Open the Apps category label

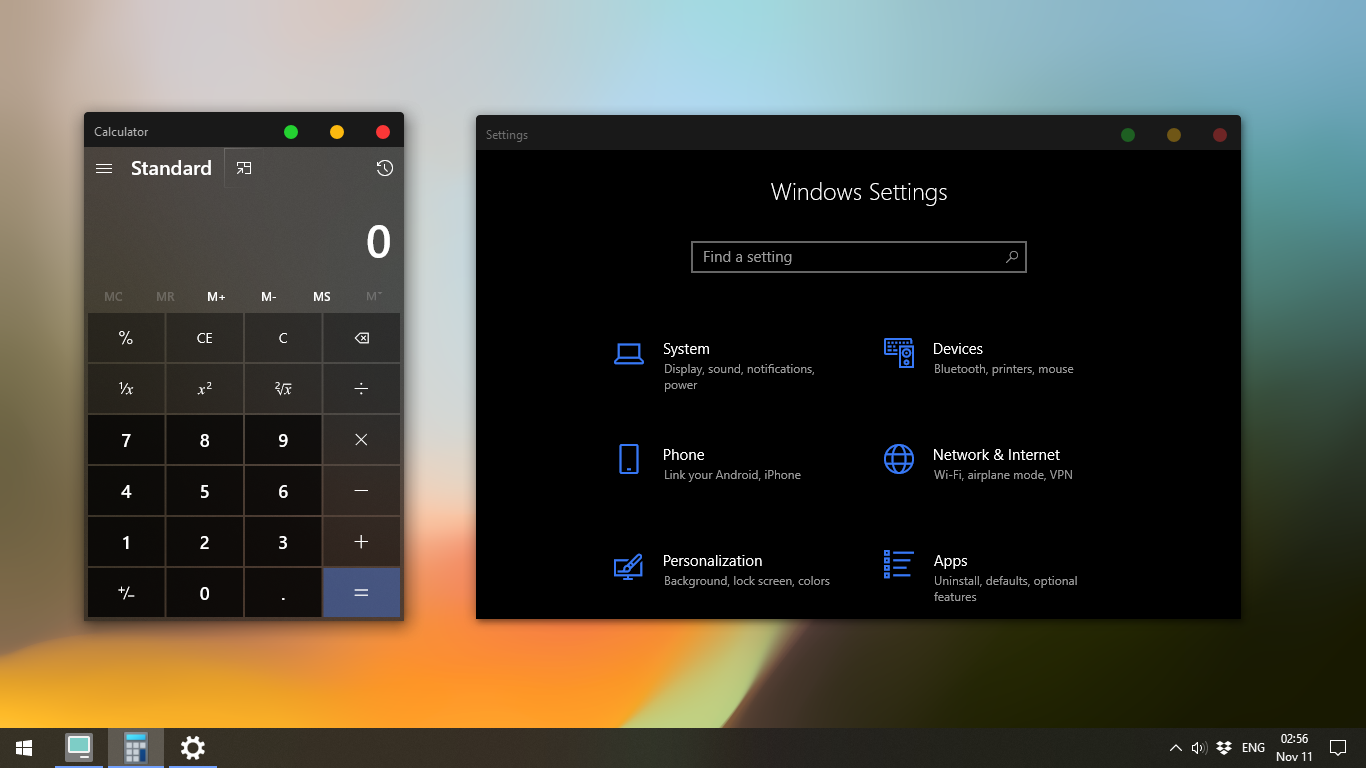[951, 561]
